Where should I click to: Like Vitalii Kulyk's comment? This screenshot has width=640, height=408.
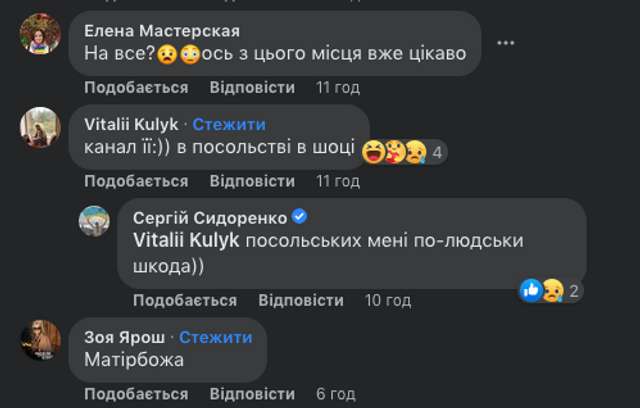click(x=136, y=181)
